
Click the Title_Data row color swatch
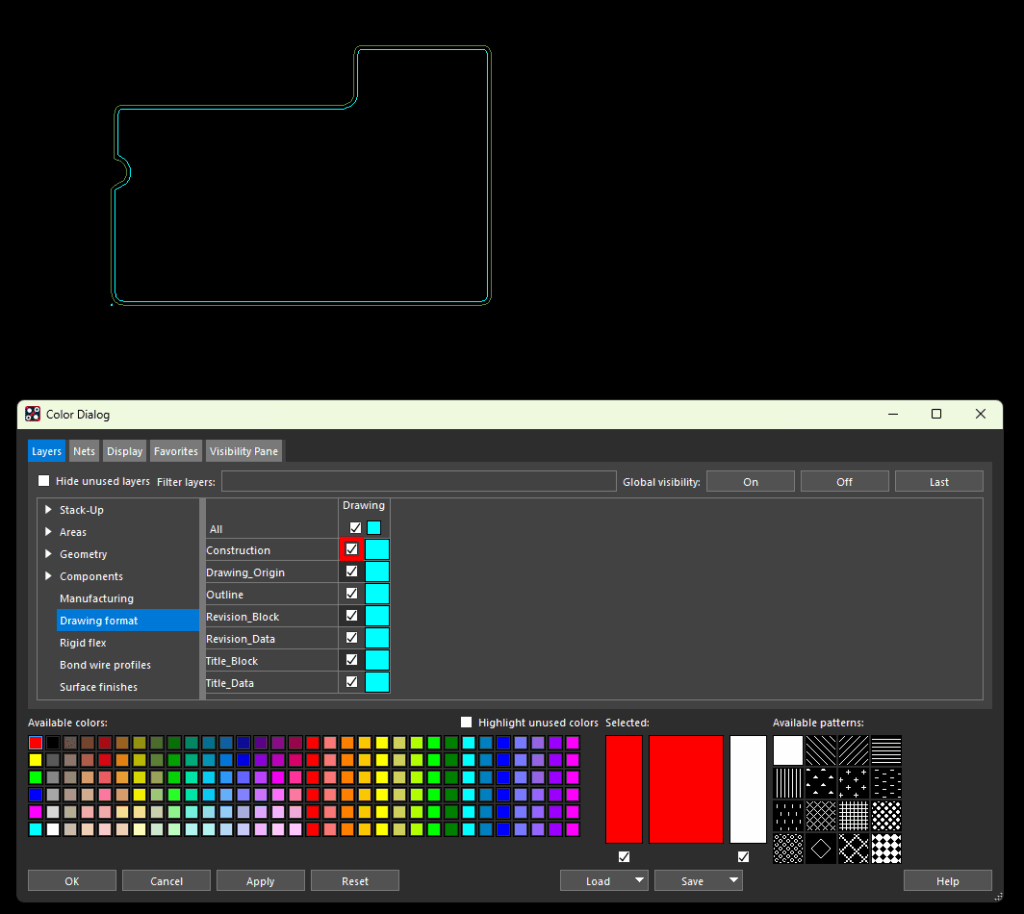(377, 682)
